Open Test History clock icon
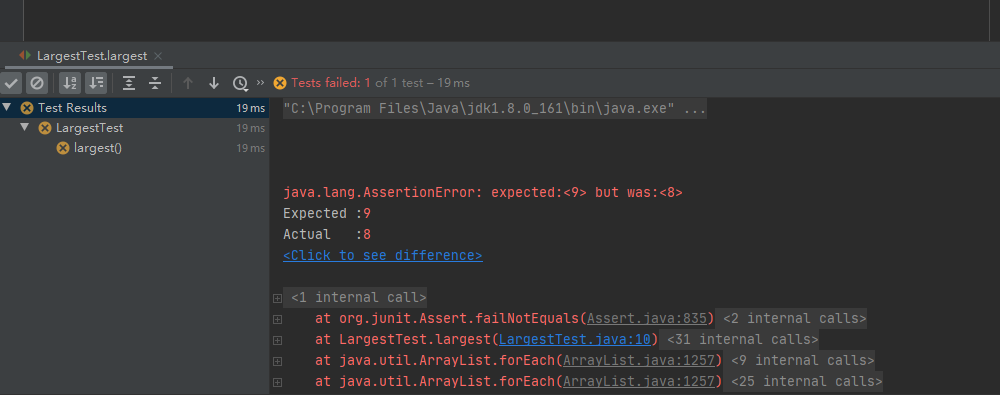The width and height of the screenshot is (1000, 395). tap(240, 83)
